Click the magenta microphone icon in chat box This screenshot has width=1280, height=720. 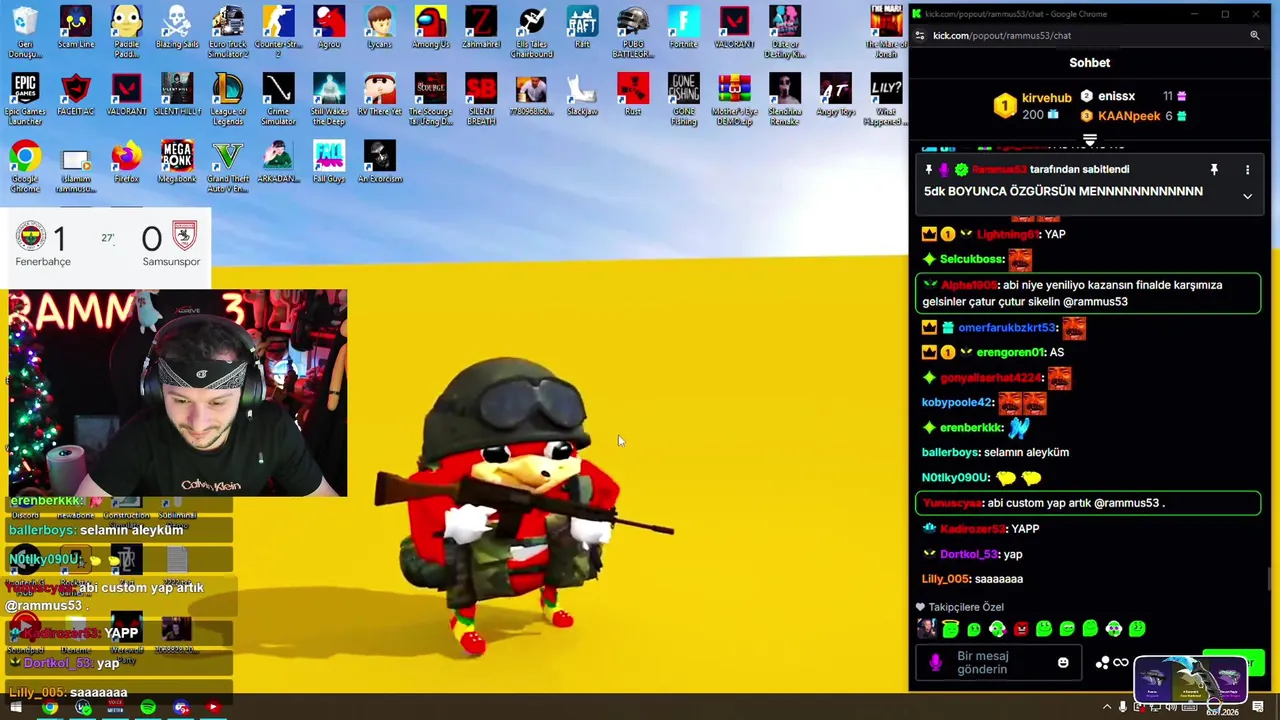[935, 662]
